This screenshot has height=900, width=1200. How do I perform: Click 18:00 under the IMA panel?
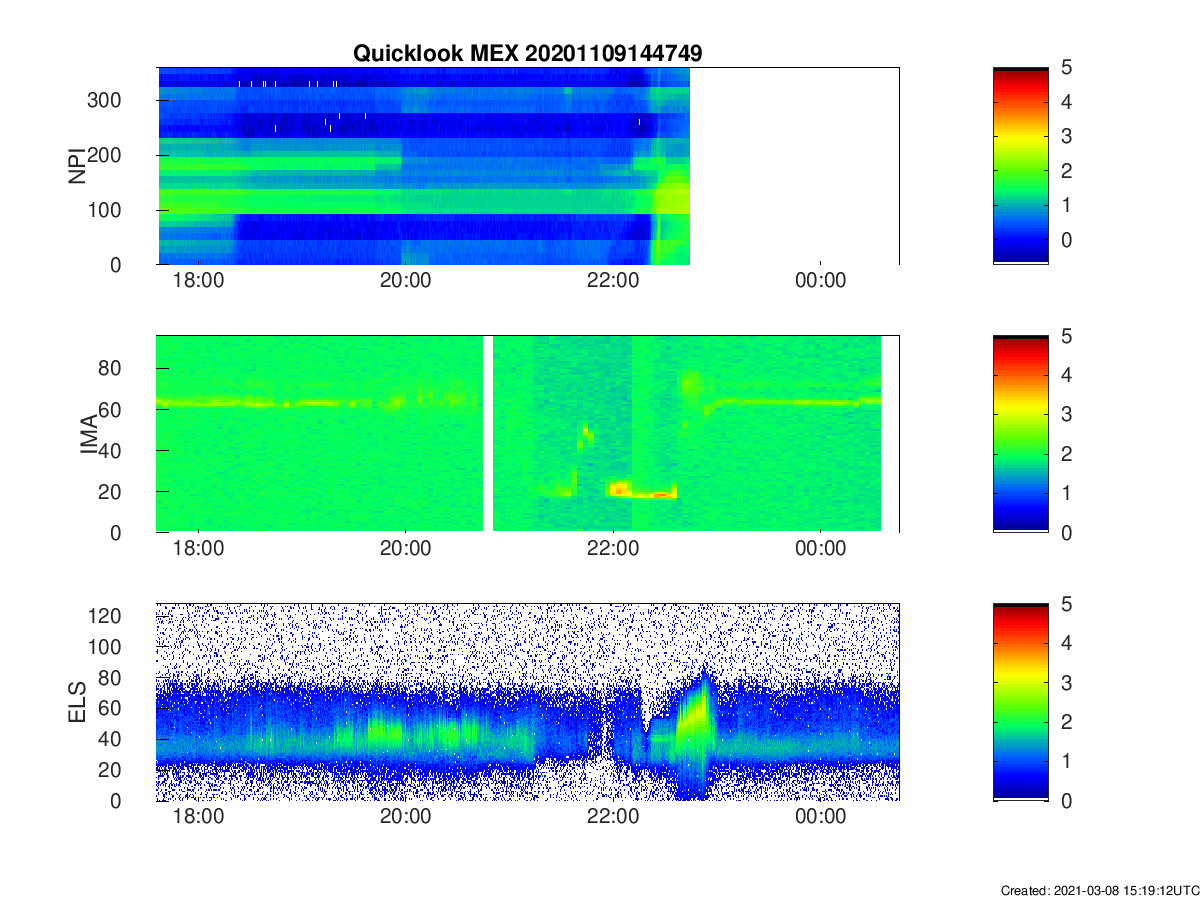[x=198, y=549]
